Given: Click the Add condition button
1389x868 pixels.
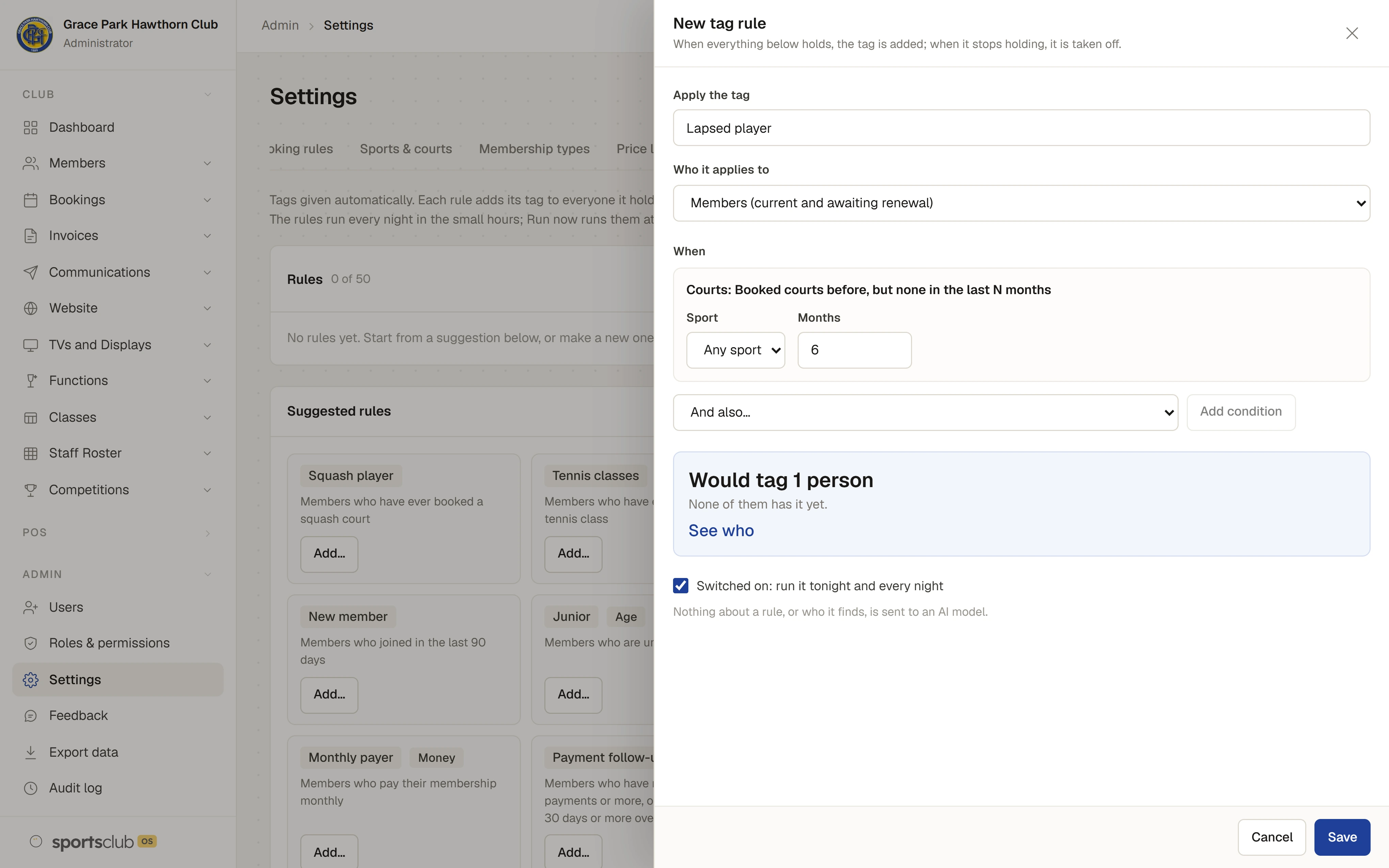Looking at the screenshot, I should coord(1240,412).
